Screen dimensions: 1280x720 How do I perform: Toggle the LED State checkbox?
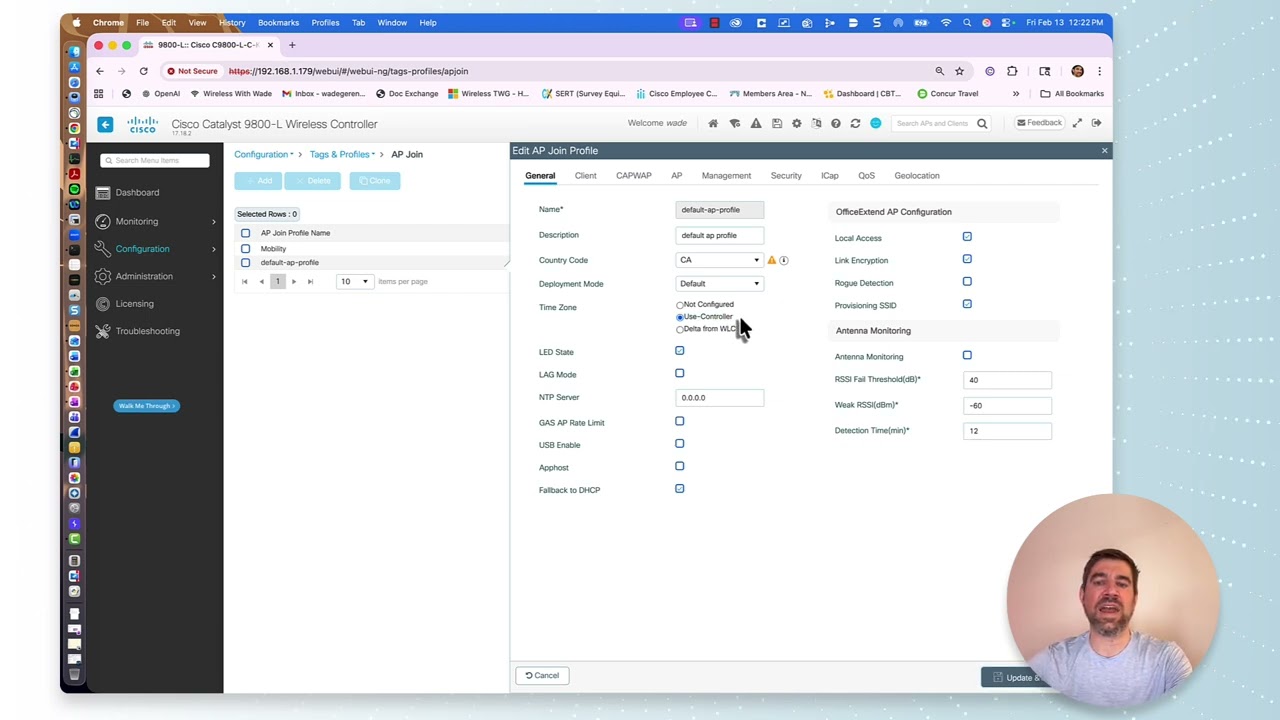tap(680, 351)
